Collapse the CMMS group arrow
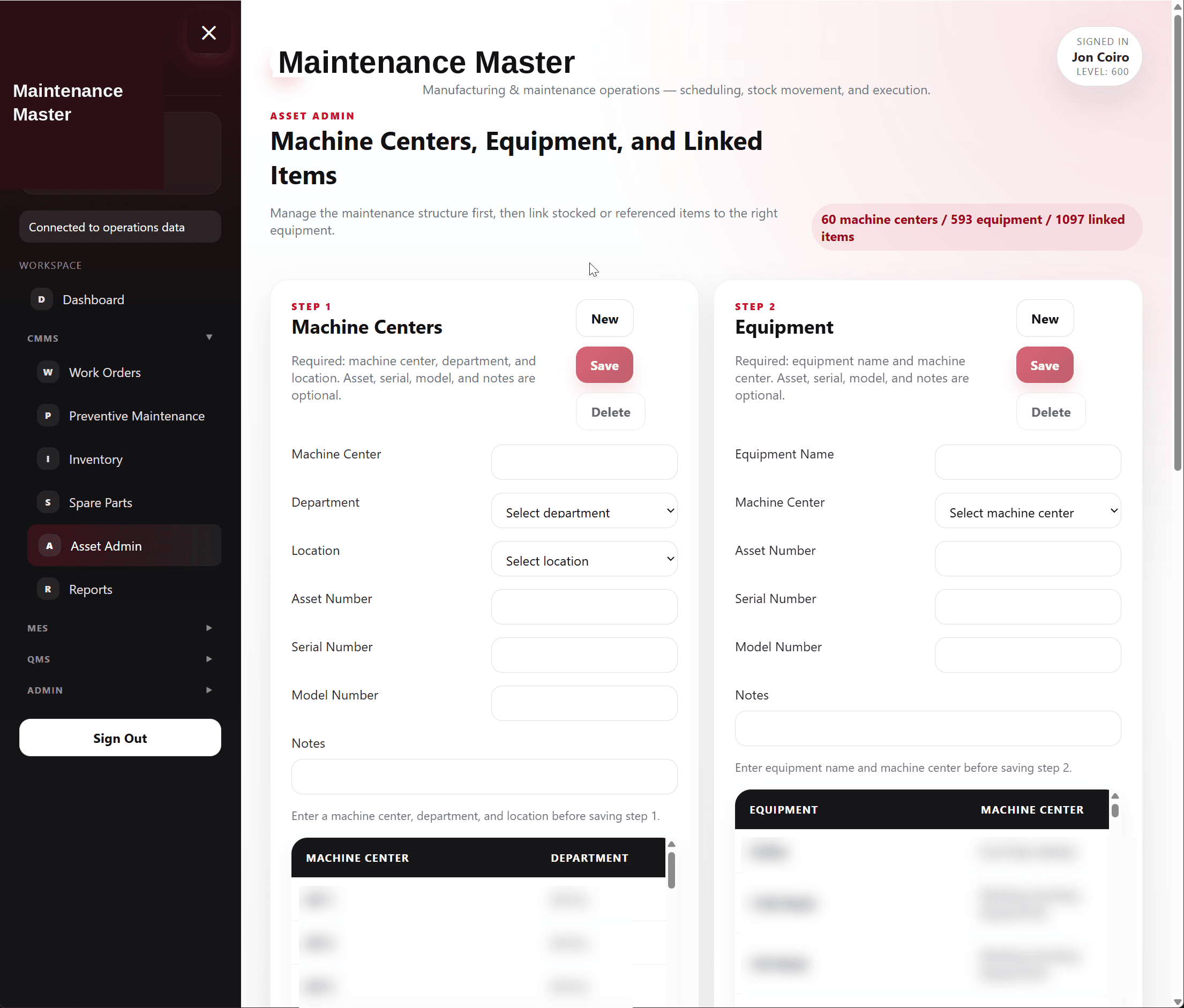Screen dimensions: 1184x1008 click(x=209, y=337)
